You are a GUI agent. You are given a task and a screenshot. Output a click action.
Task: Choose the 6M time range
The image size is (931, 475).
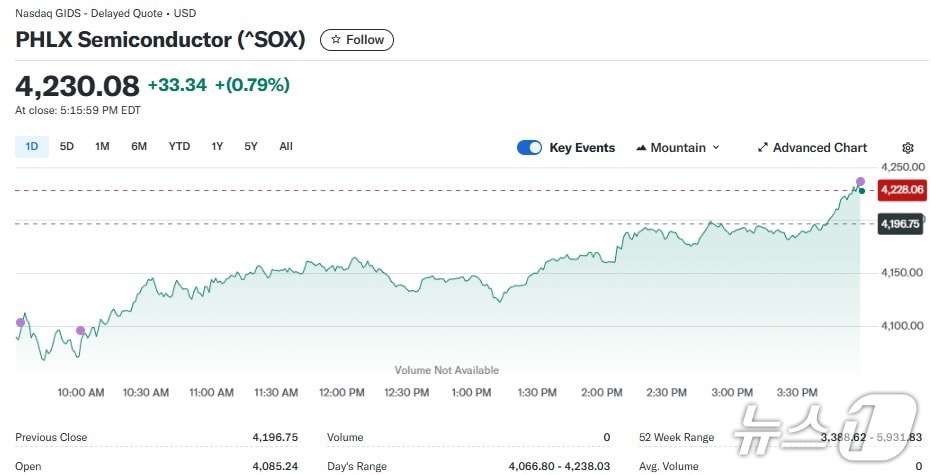coord(139,147)
